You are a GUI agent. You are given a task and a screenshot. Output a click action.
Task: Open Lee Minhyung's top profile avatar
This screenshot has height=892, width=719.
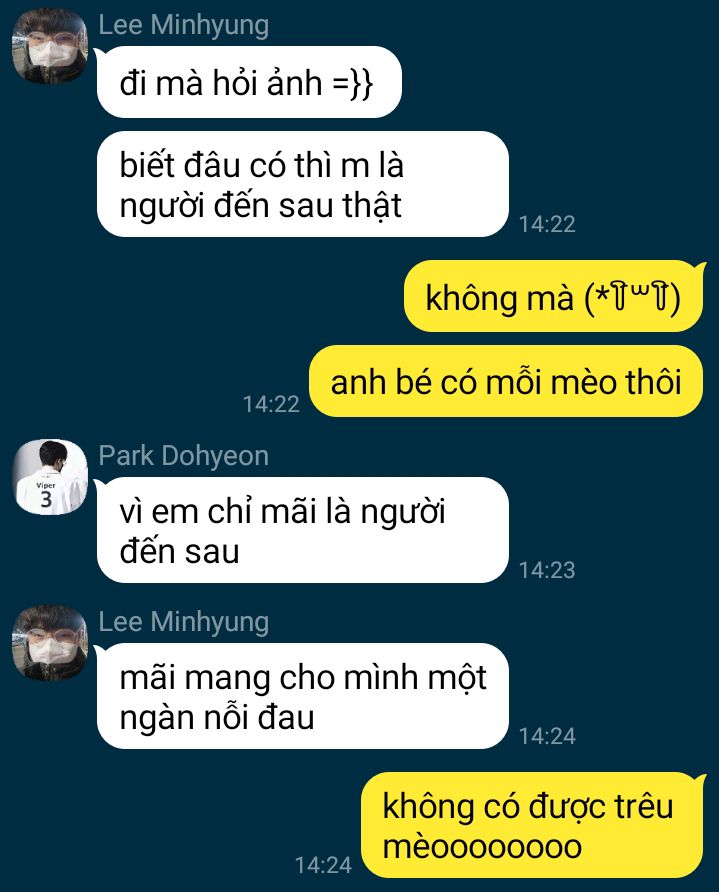[50, 47]
